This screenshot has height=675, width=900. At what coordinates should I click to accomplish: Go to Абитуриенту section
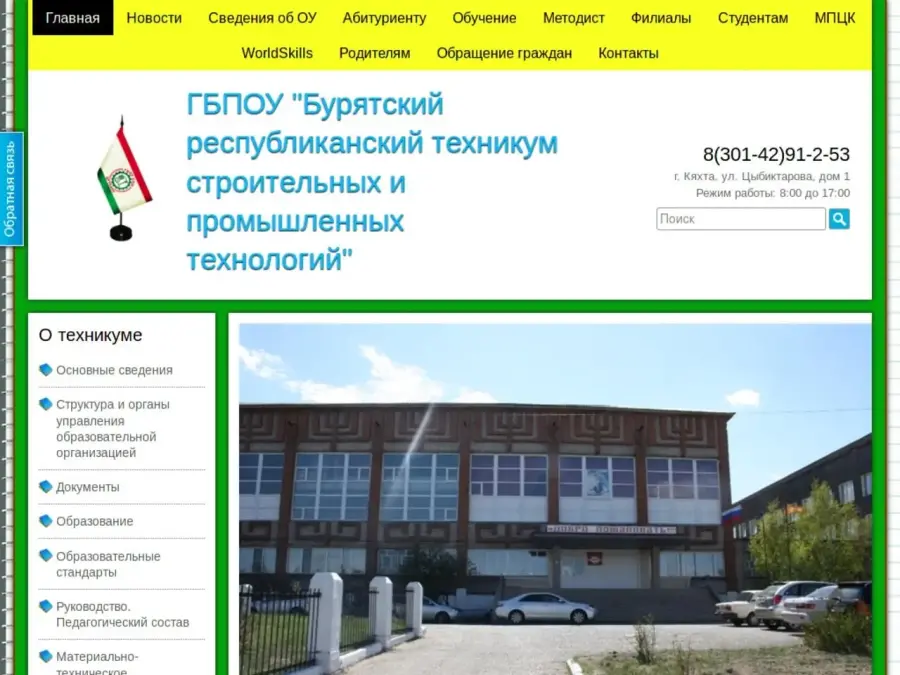click(x=385, y=18)
